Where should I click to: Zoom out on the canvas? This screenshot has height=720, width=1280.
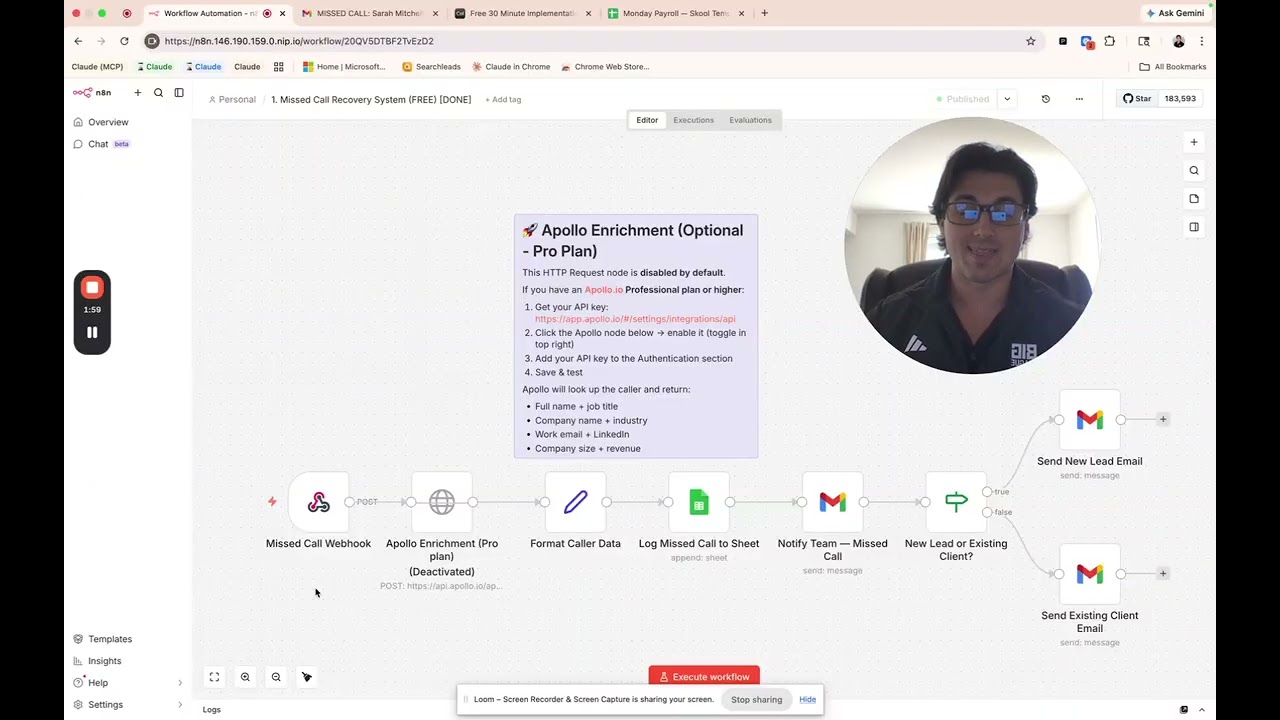pyautogui.click(x=276, y=677)
